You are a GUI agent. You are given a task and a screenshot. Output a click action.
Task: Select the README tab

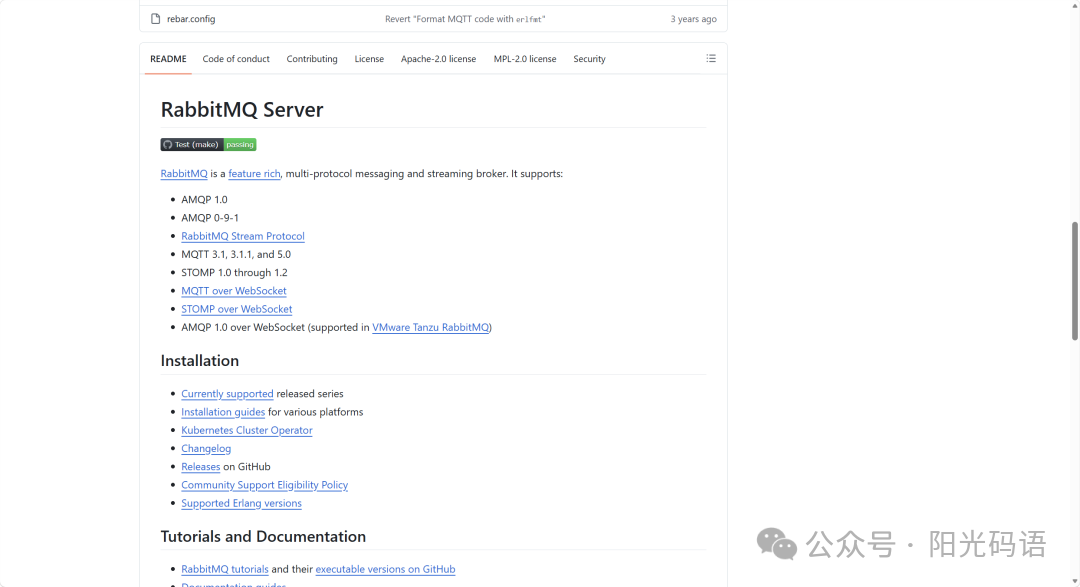pos(168,59)
